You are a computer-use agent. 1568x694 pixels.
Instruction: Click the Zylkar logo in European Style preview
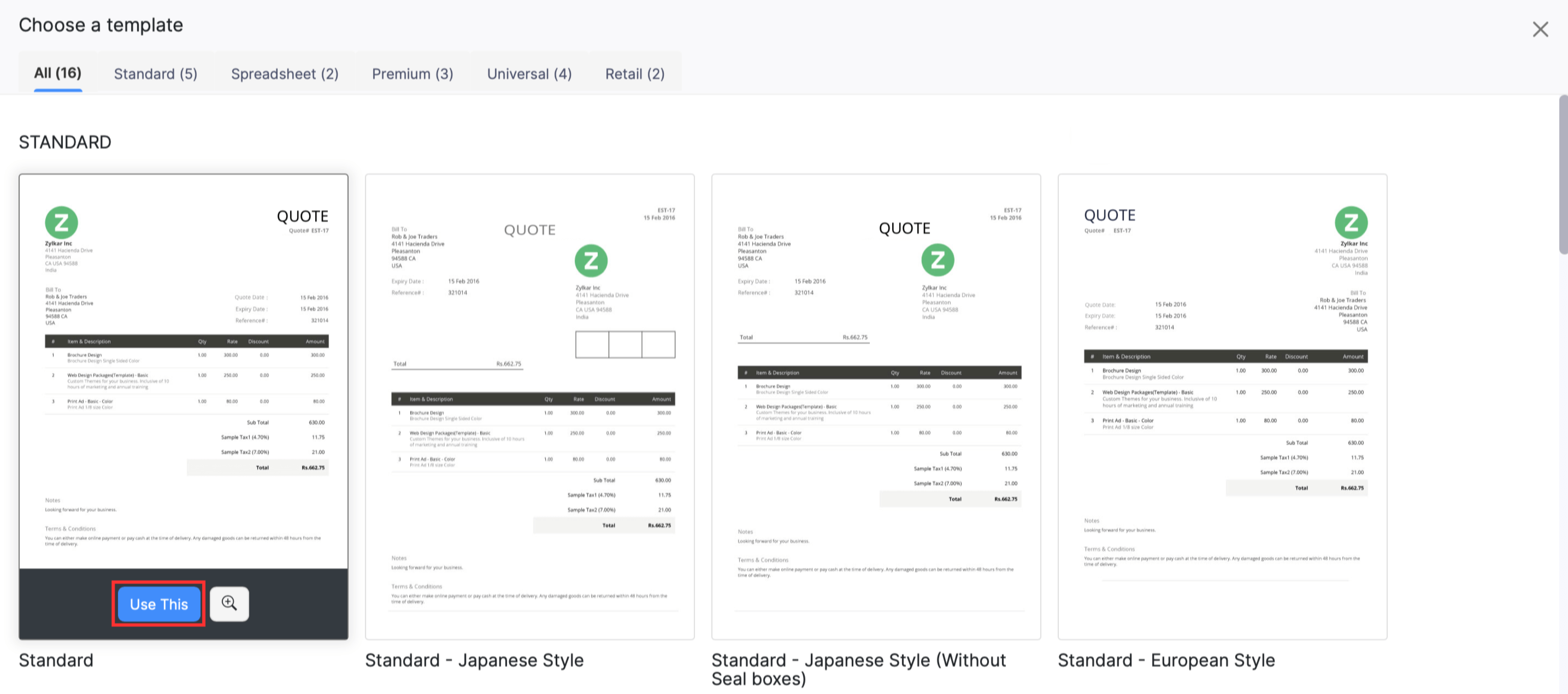click(x=1351, y=223)
